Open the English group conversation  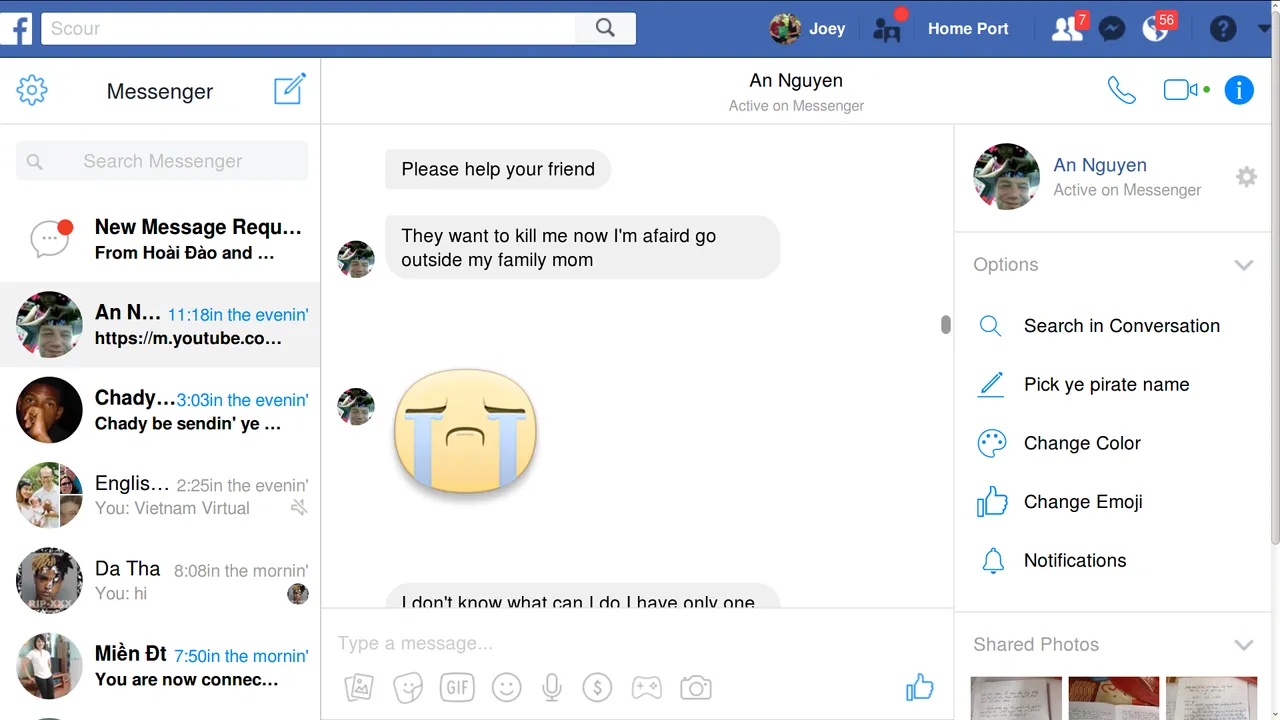(x=160, y=495)
